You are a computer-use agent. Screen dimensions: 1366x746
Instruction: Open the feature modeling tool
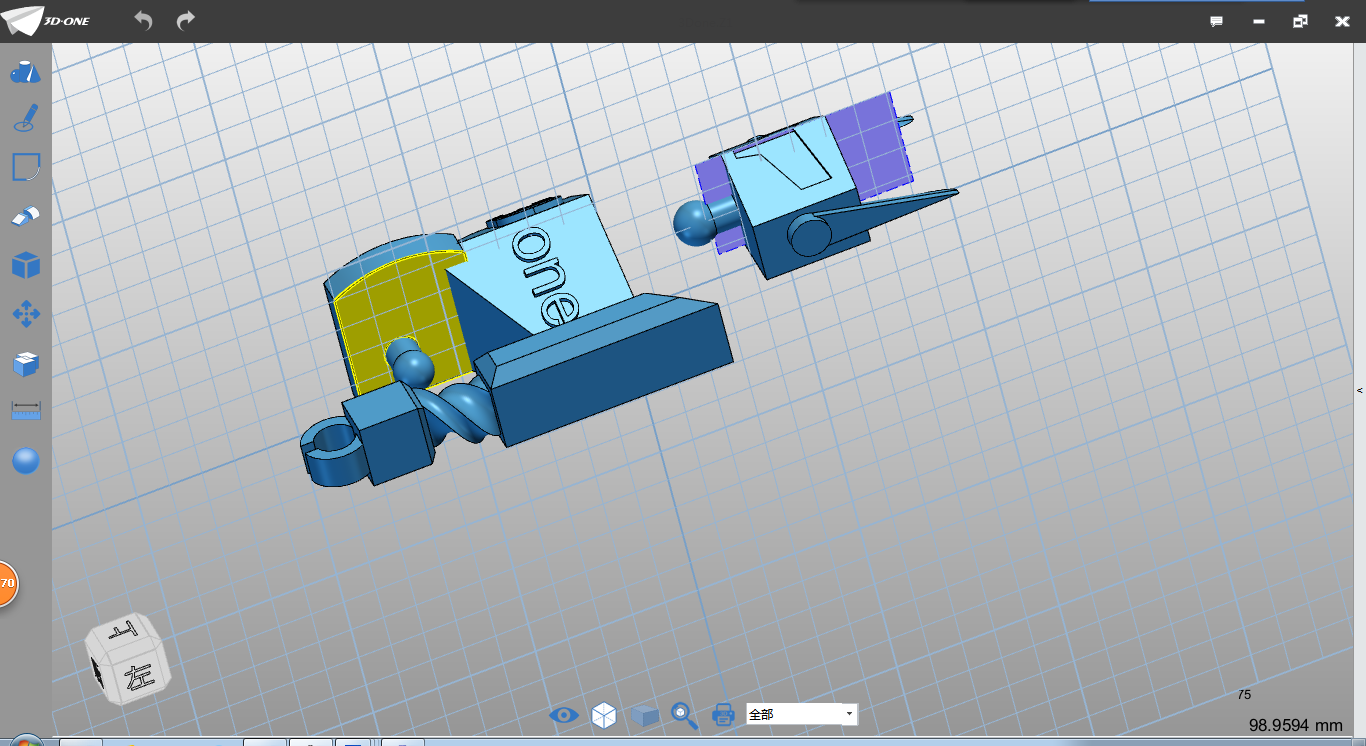(x=26, y=216)
